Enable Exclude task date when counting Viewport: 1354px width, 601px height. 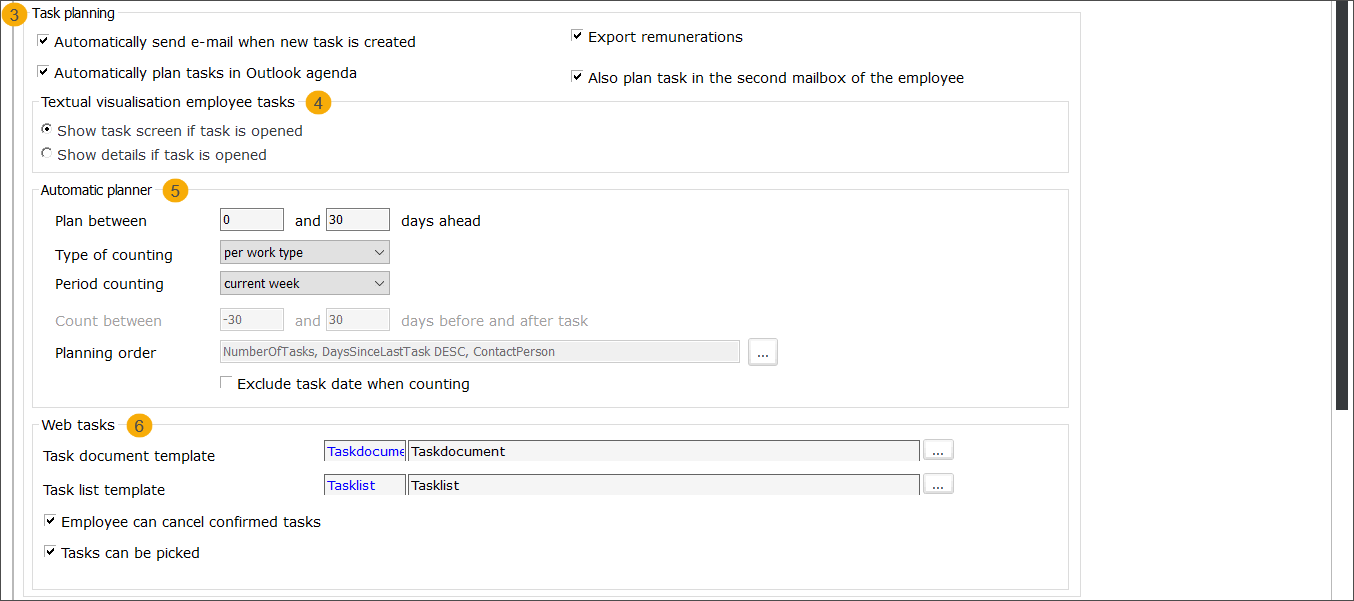226,383
